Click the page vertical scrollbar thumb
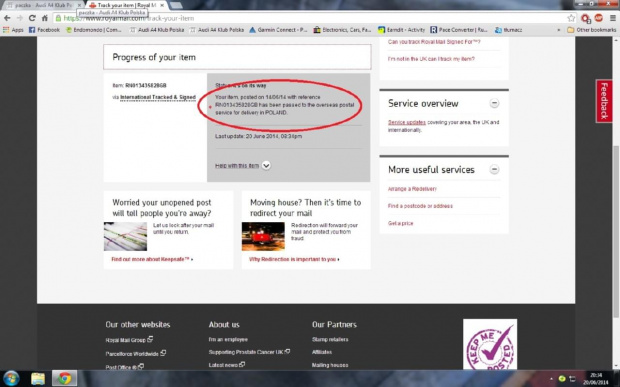The height and width of the screenshot is (387, 620). [616, 231]
